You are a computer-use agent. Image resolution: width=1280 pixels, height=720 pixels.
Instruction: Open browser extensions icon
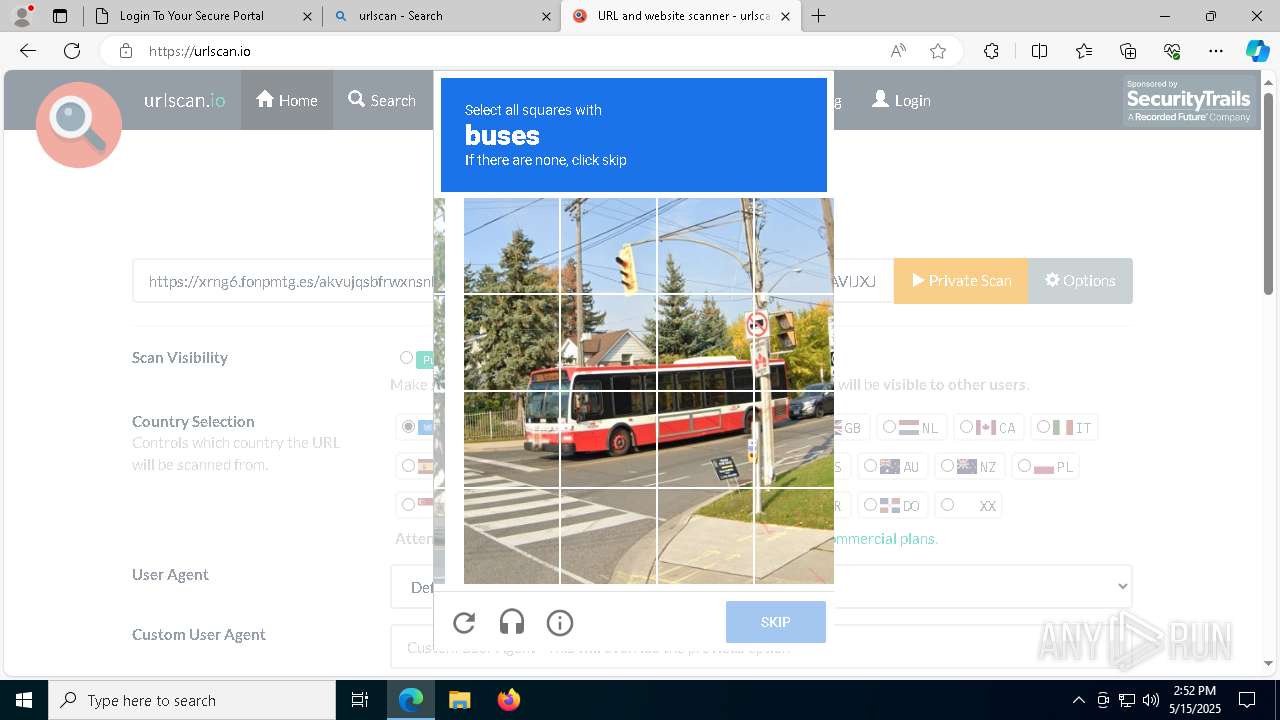(991, 51)
